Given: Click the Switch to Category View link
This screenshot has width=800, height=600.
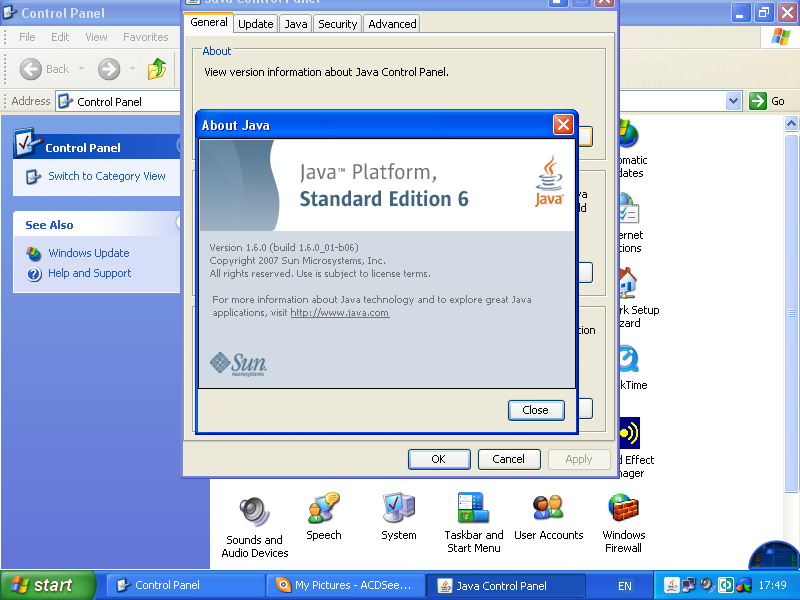Looking at the screenshot, I should [x=107, y=176].
